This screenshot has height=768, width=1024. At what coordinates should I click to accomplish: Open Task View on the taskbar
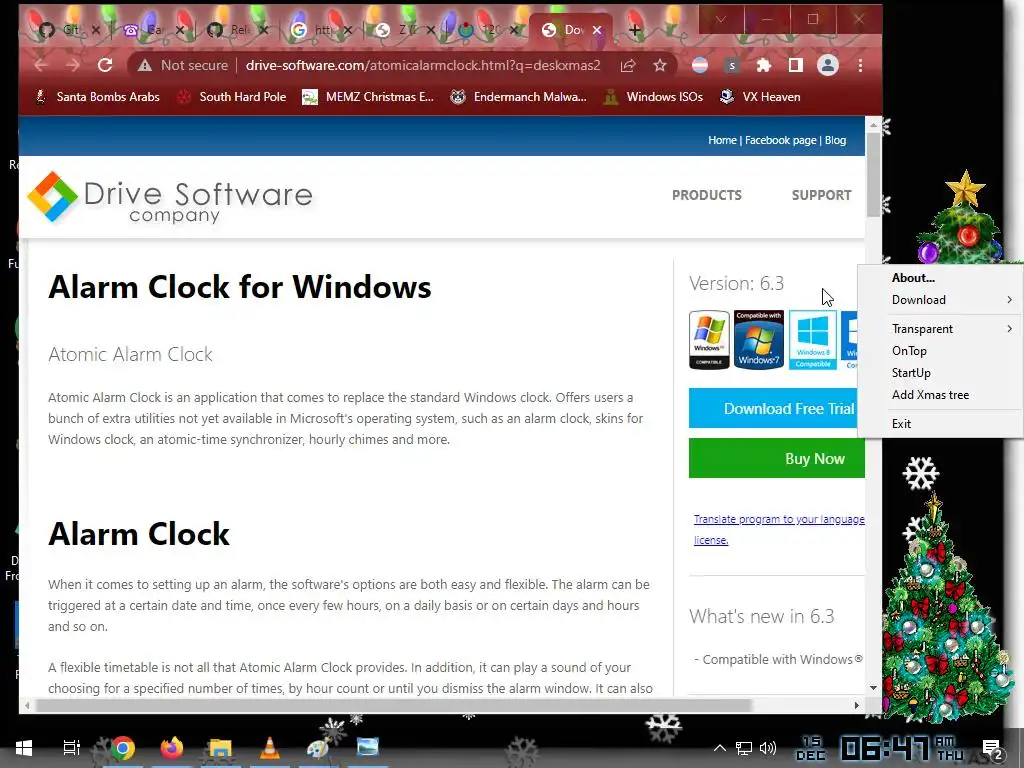pos(71,748)
